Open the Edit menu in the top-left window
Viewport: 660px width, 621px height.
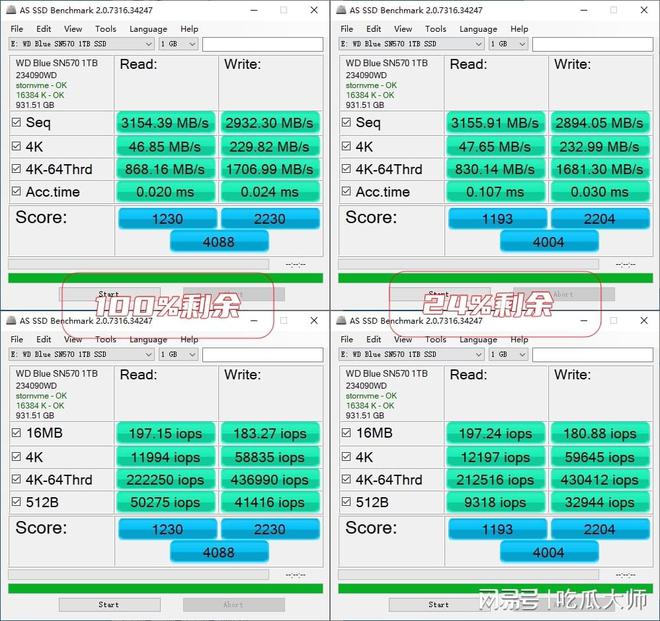click(44, 29)
